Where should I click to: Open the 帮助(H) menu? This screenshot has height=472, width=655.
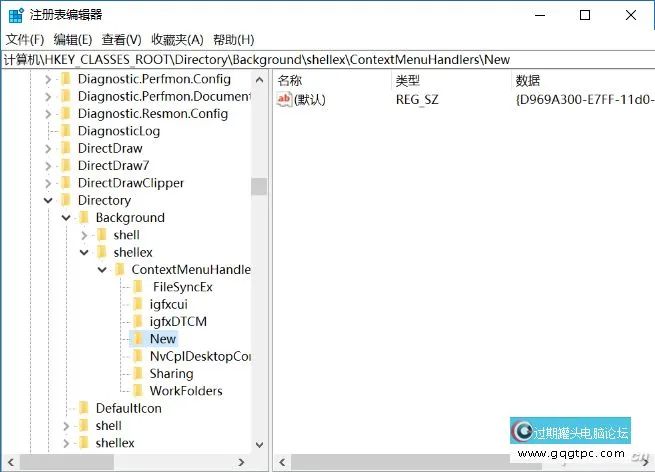coord(234,40)
